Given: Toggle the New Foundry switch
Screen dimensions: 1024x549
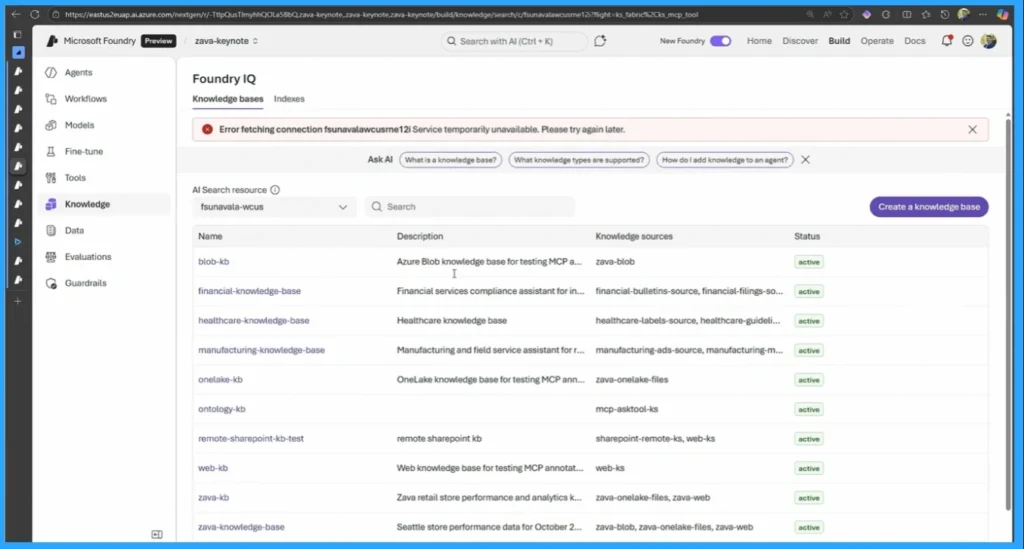Looking at the screenshot, I should pos(720,40).
